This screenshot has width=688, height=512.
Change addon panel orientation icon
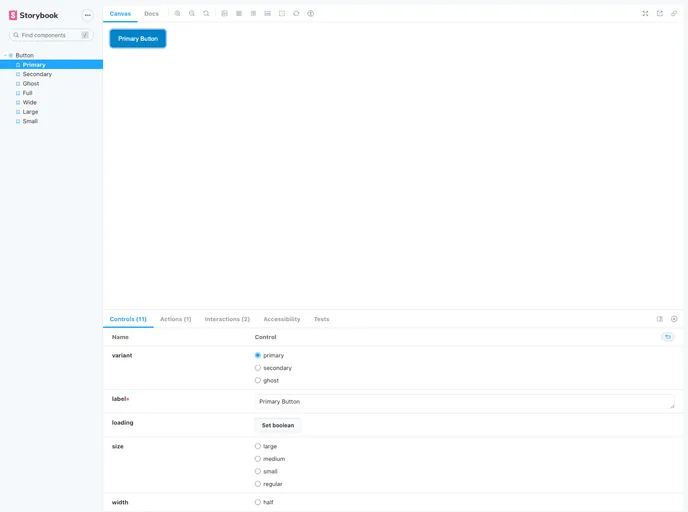coord(660,319)
